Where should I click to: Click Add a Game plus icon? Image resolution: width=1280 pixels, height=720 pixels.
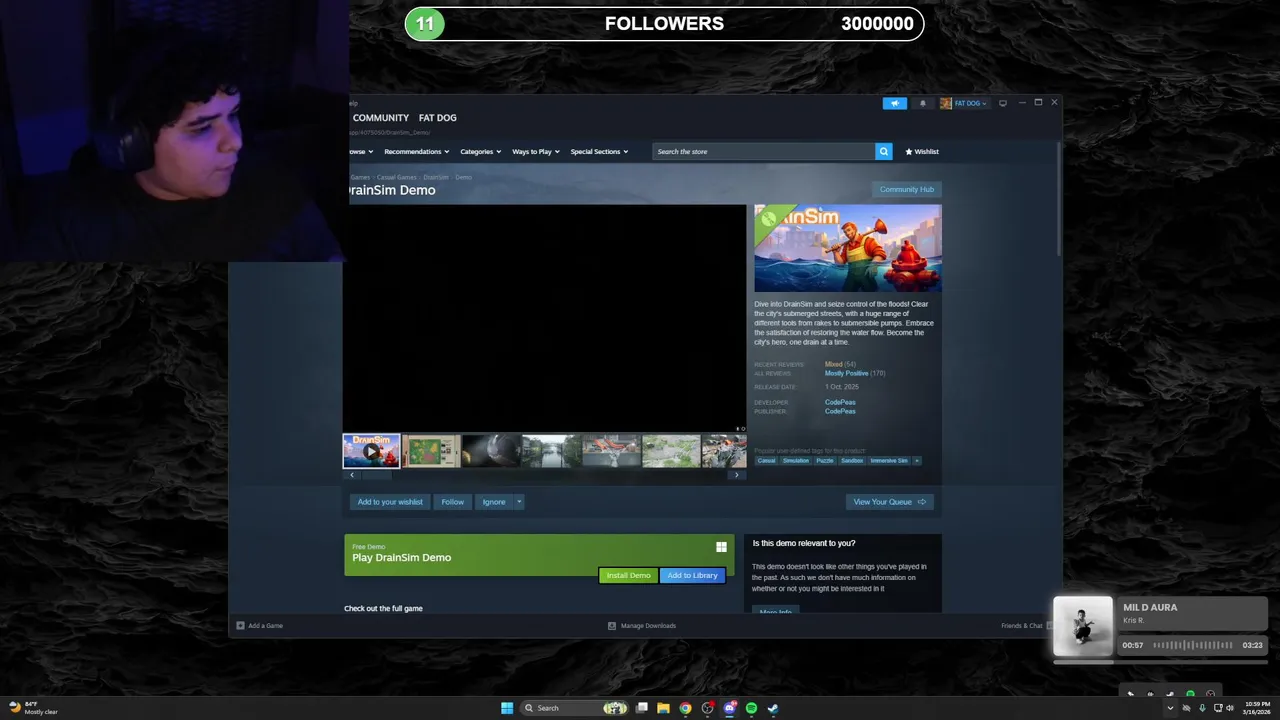click(x=240, y=626)
